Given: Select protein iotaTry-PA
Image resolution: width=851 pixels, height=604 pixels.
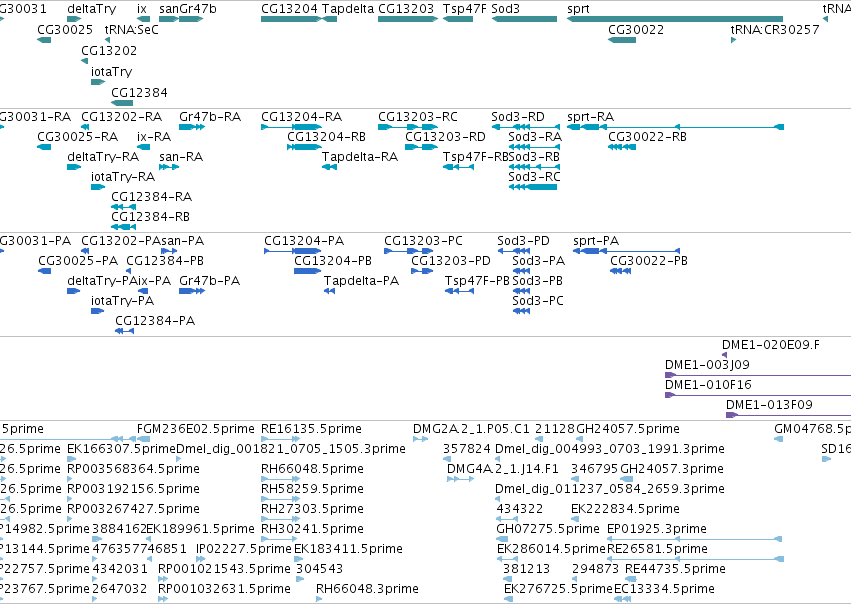Looking at the screenshot, I should tap(122, 301).
